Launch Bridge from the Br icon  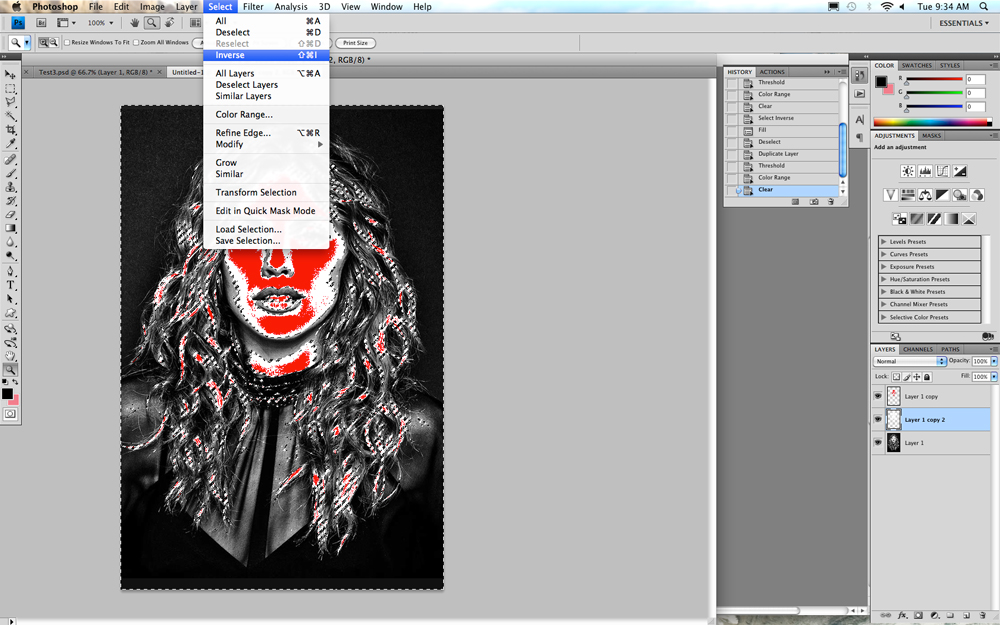click(x=41, y=22)
